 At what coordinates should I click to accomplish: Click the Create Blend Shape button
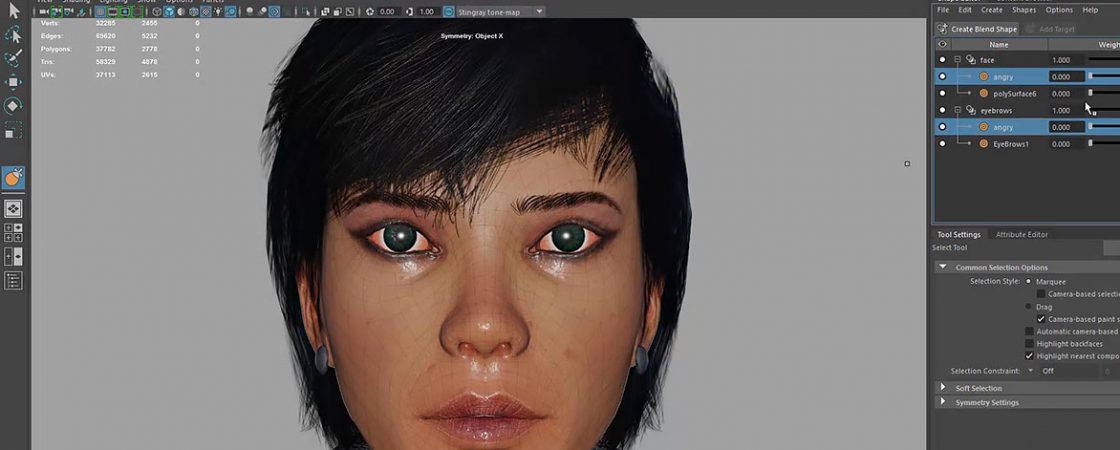(x=976, y=29)
